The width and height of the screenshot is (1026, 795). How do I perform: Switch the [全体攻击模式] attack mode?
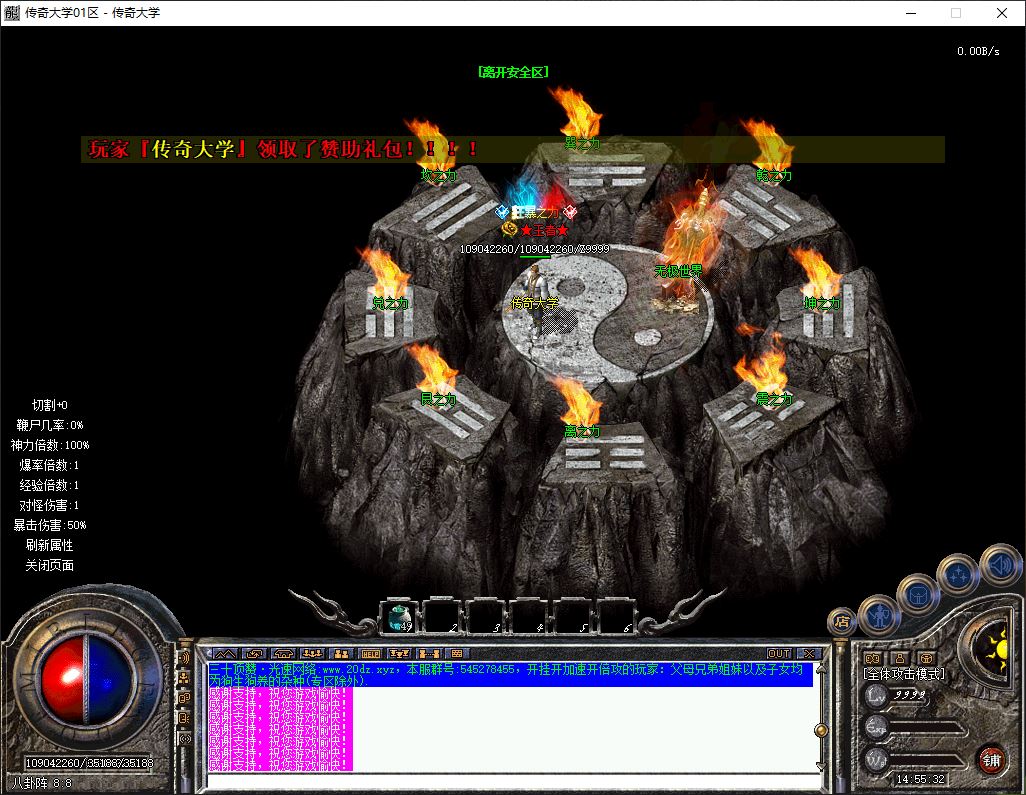904,674
